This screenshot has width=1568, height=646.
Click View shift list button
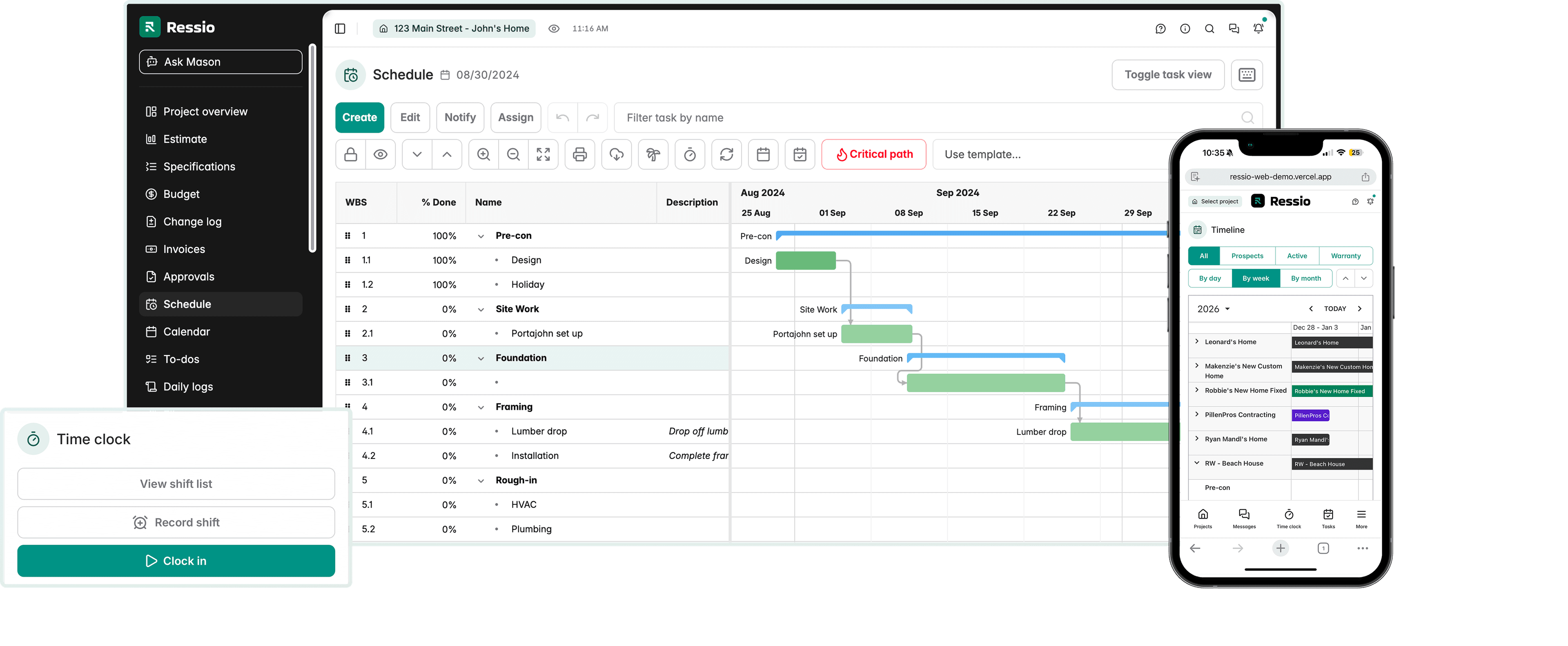(176, 484)
